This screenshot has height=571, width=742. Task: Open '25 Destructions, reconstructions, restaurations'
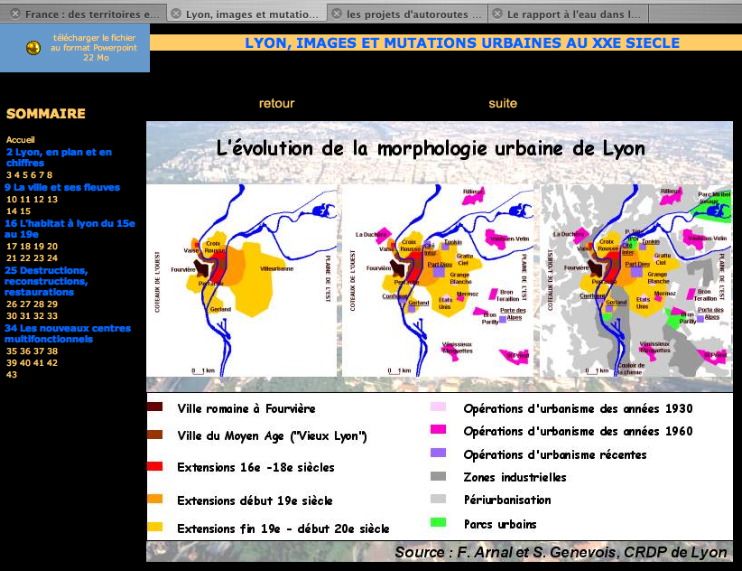pos(46,281)
